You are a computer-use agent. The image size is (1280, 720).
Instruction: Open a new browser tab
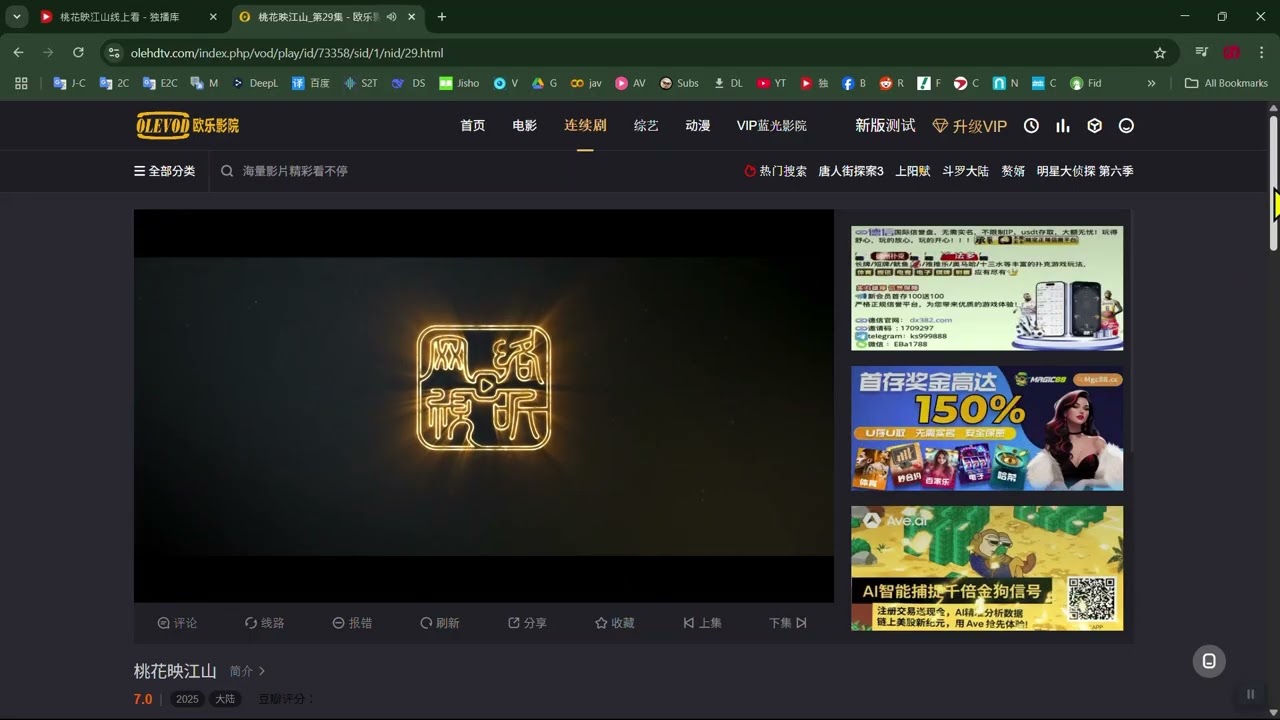coord(442,17)
